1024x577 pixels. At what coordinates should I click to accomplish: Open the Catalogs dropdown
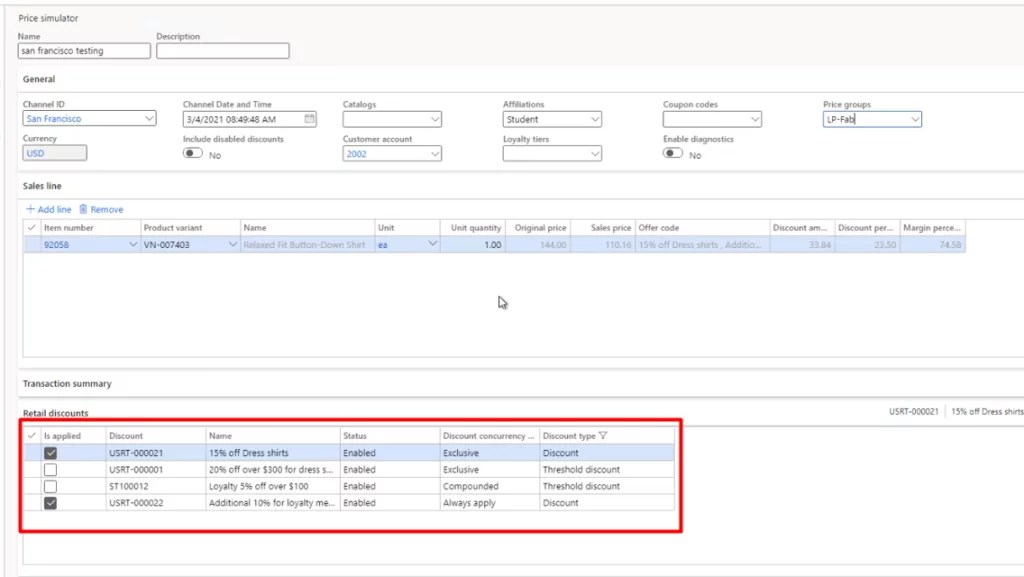(435, 119)
